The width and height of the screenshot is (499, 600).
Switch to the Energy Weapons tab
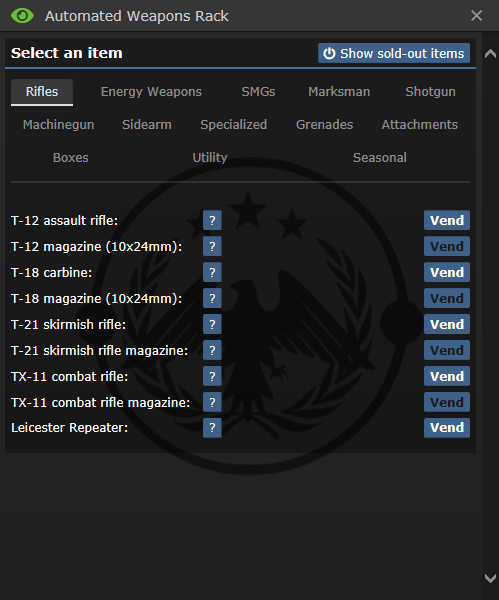click(x=151, y=92)
